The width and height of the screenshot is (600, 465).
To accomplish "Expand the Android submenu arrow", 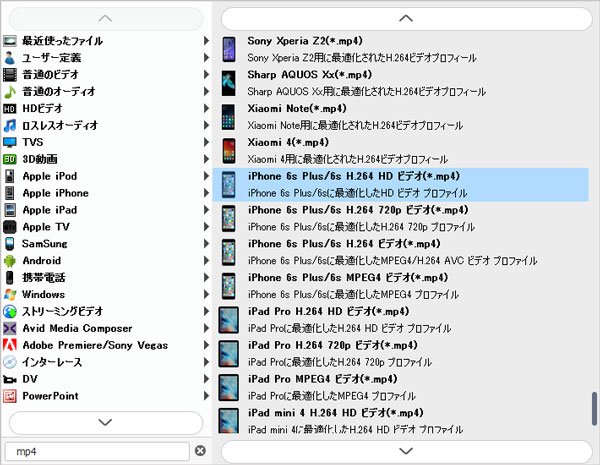I will pos(206,261).
